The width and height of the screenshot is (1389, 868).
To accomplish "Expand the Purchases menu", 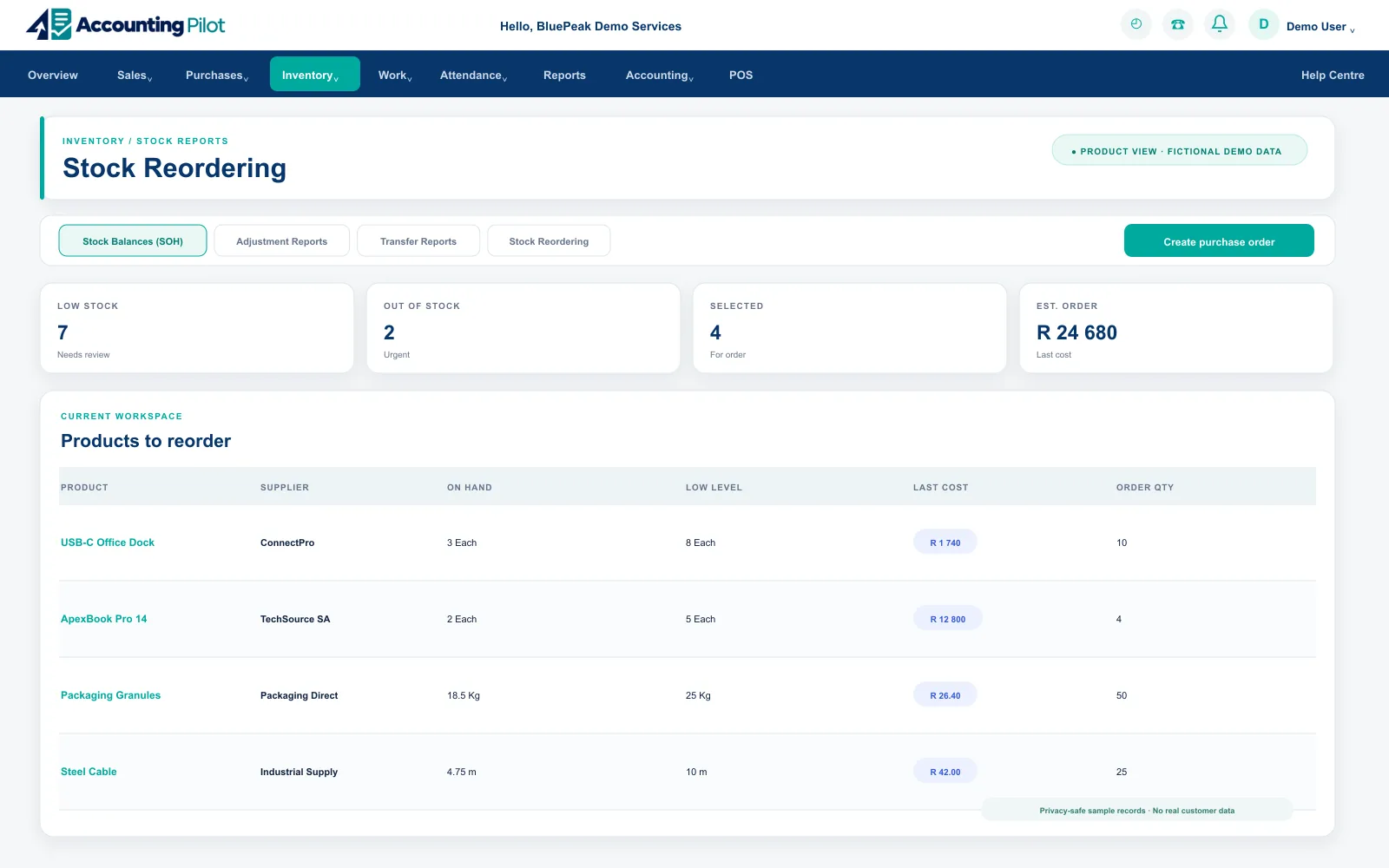I will [x=217, y=76].
